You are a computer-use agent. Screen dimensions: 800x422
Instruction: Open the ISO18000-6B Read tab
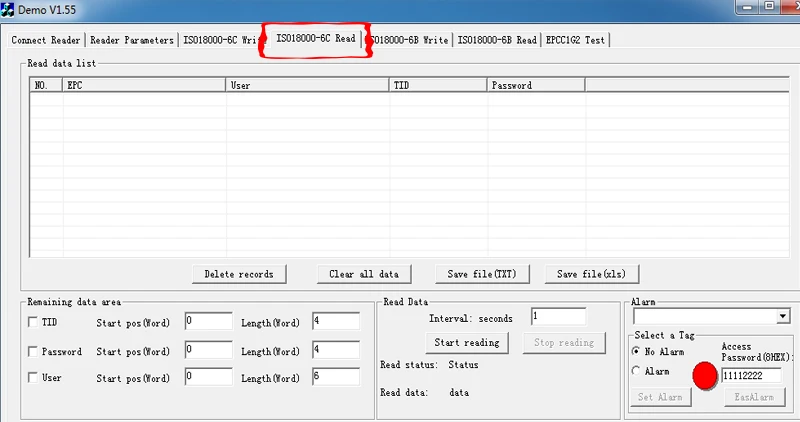pos(497,40)
